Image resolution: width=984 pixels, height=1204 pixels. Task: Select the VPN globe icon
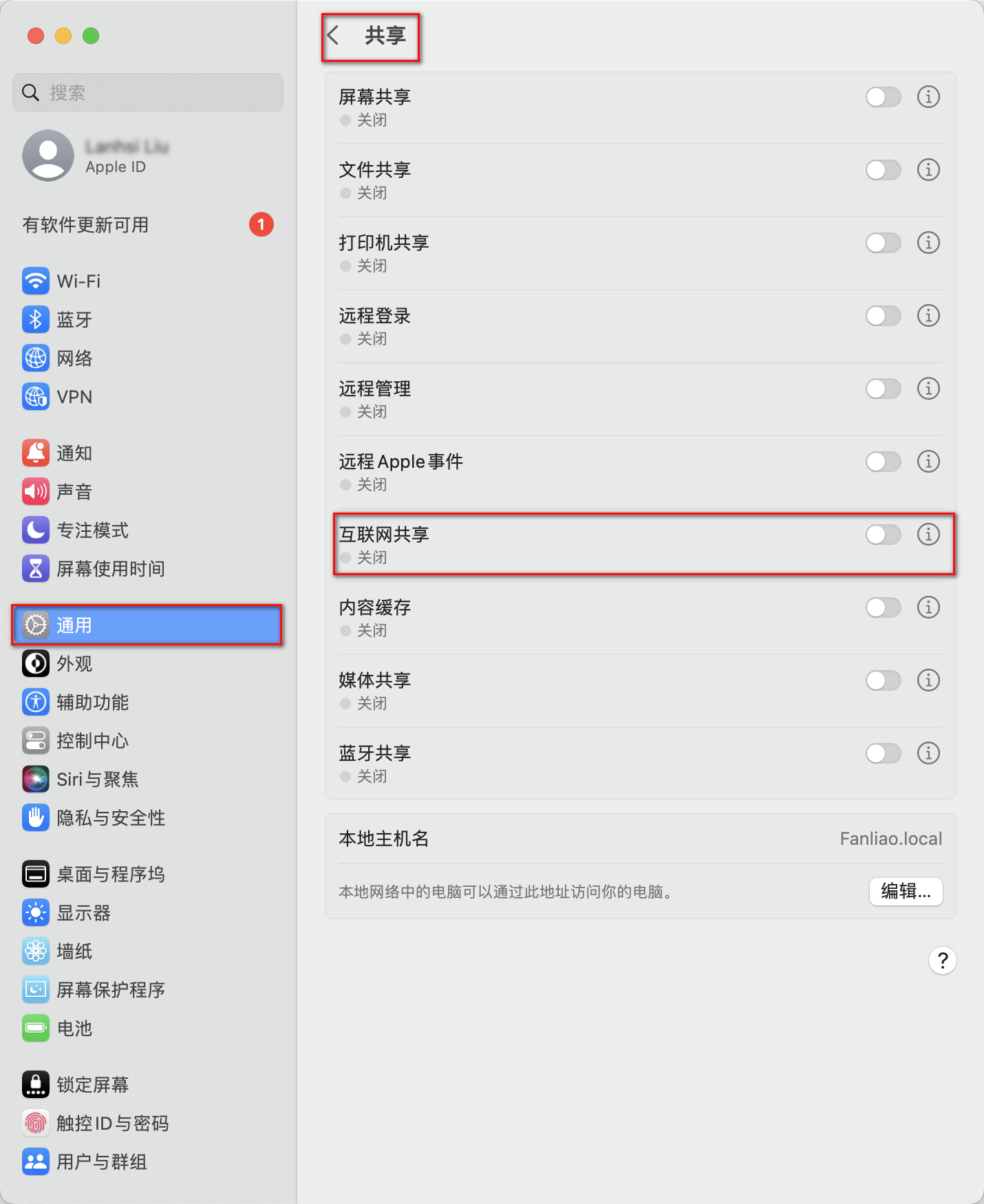[x=36, y=396]
